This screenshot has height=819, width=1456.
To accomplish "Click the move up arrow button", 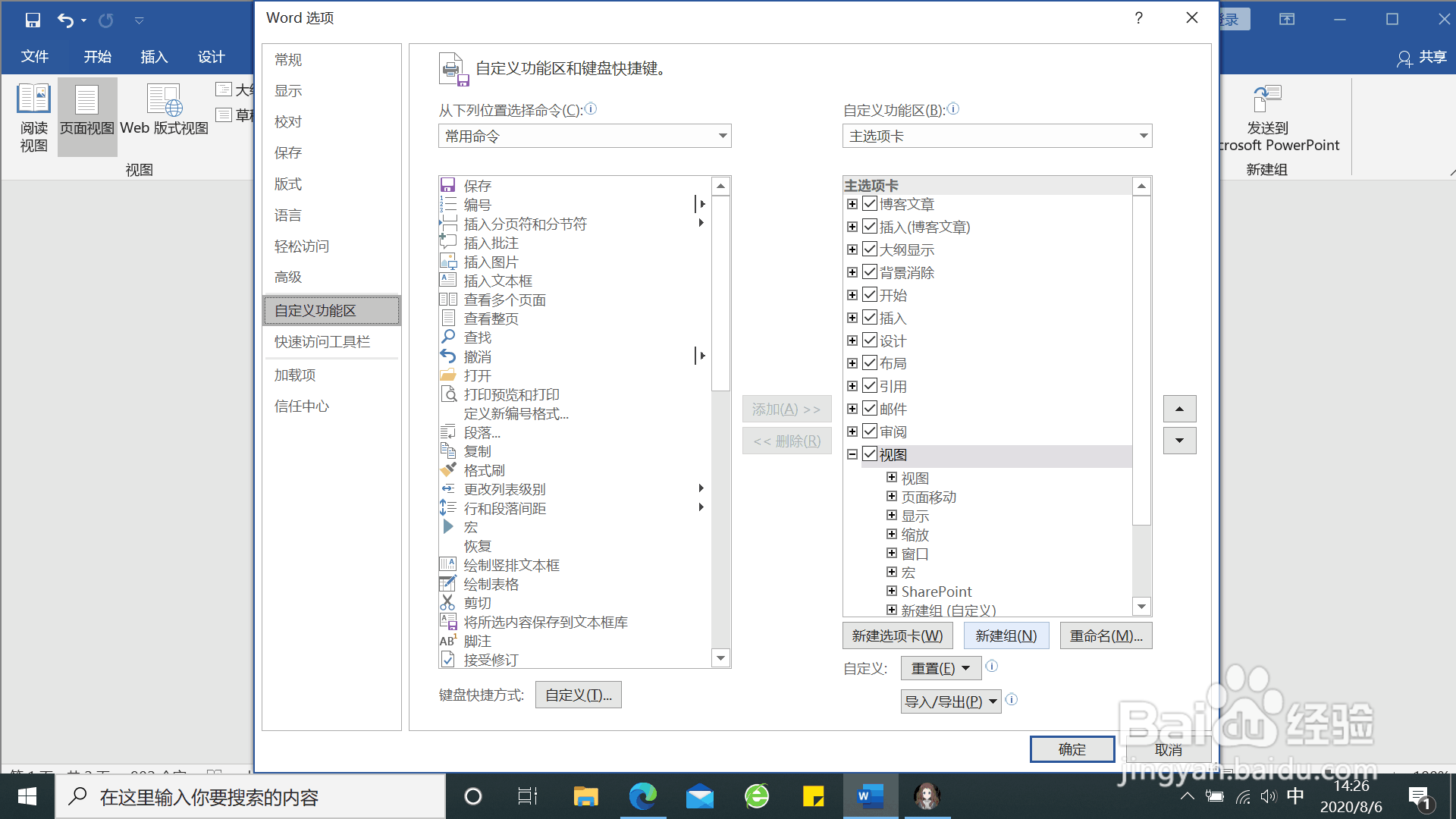I will click(1179, 409).
